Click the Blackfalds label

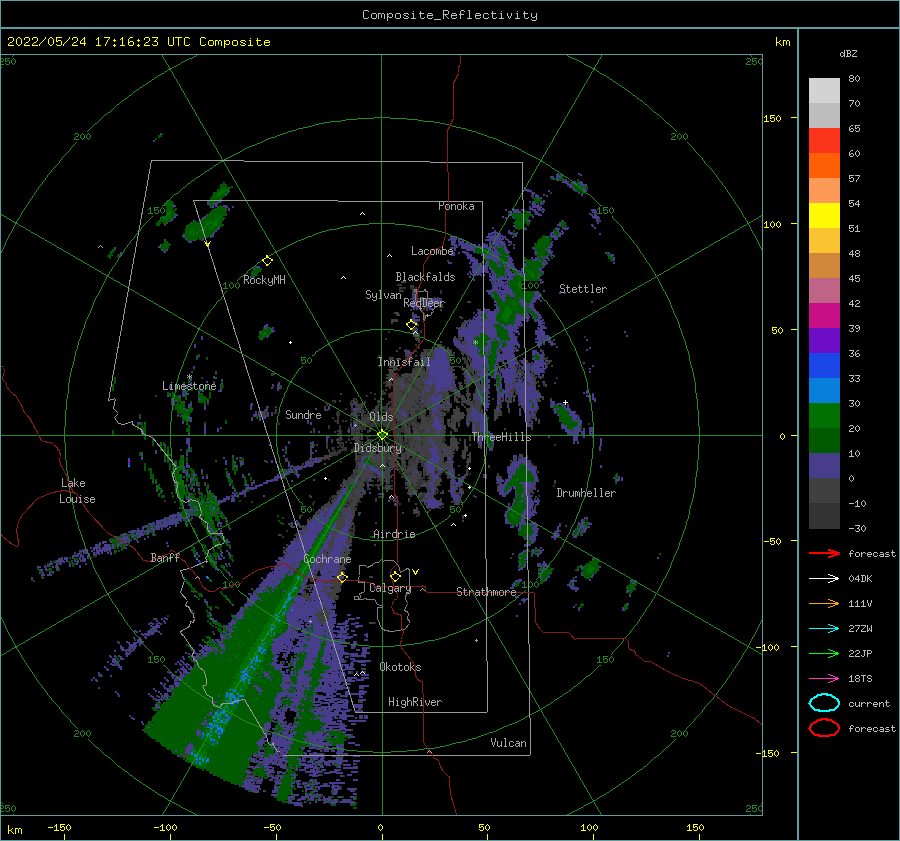pos(425,277)
